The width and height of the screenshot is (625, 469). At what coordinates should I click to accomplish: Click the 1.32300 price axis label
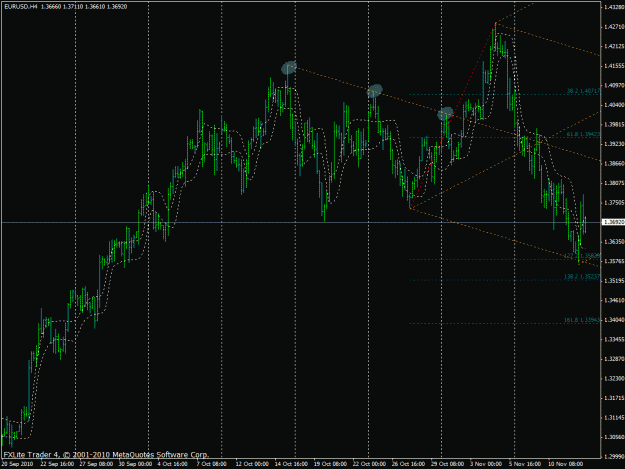(614, 378)
